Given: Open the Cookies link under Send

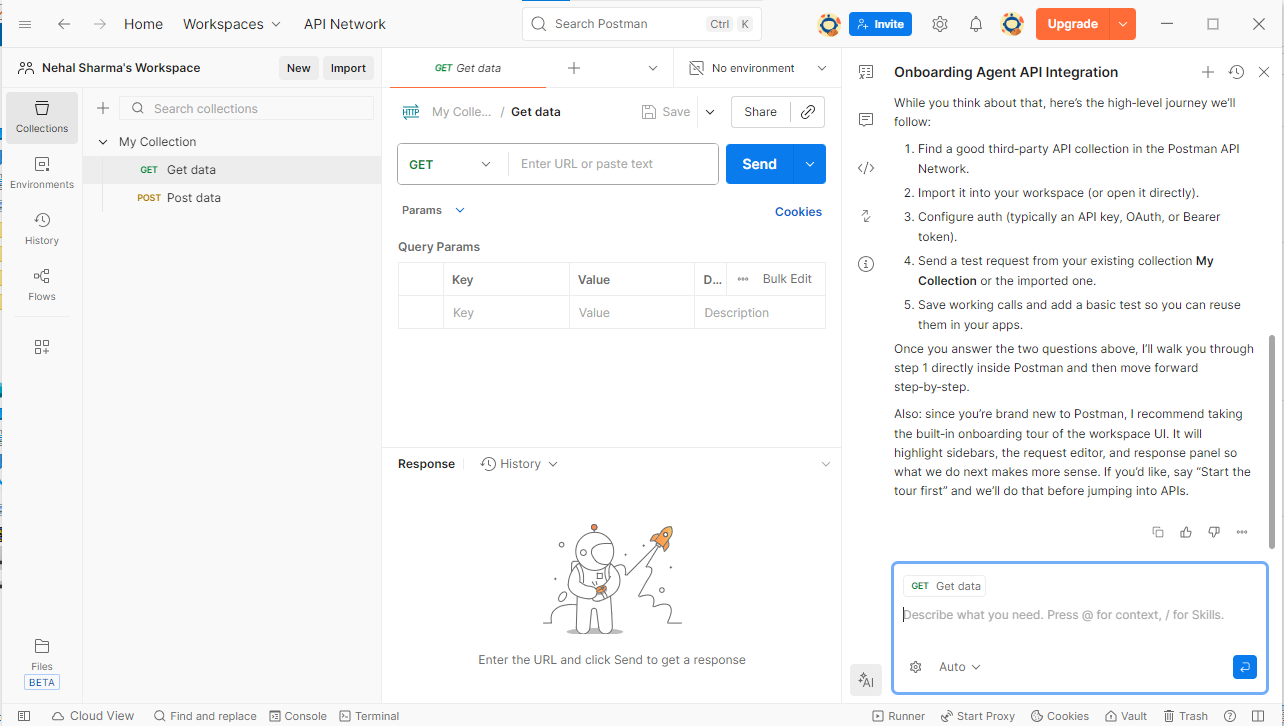Looking at the screenshot, I should (x=798, y=212).
